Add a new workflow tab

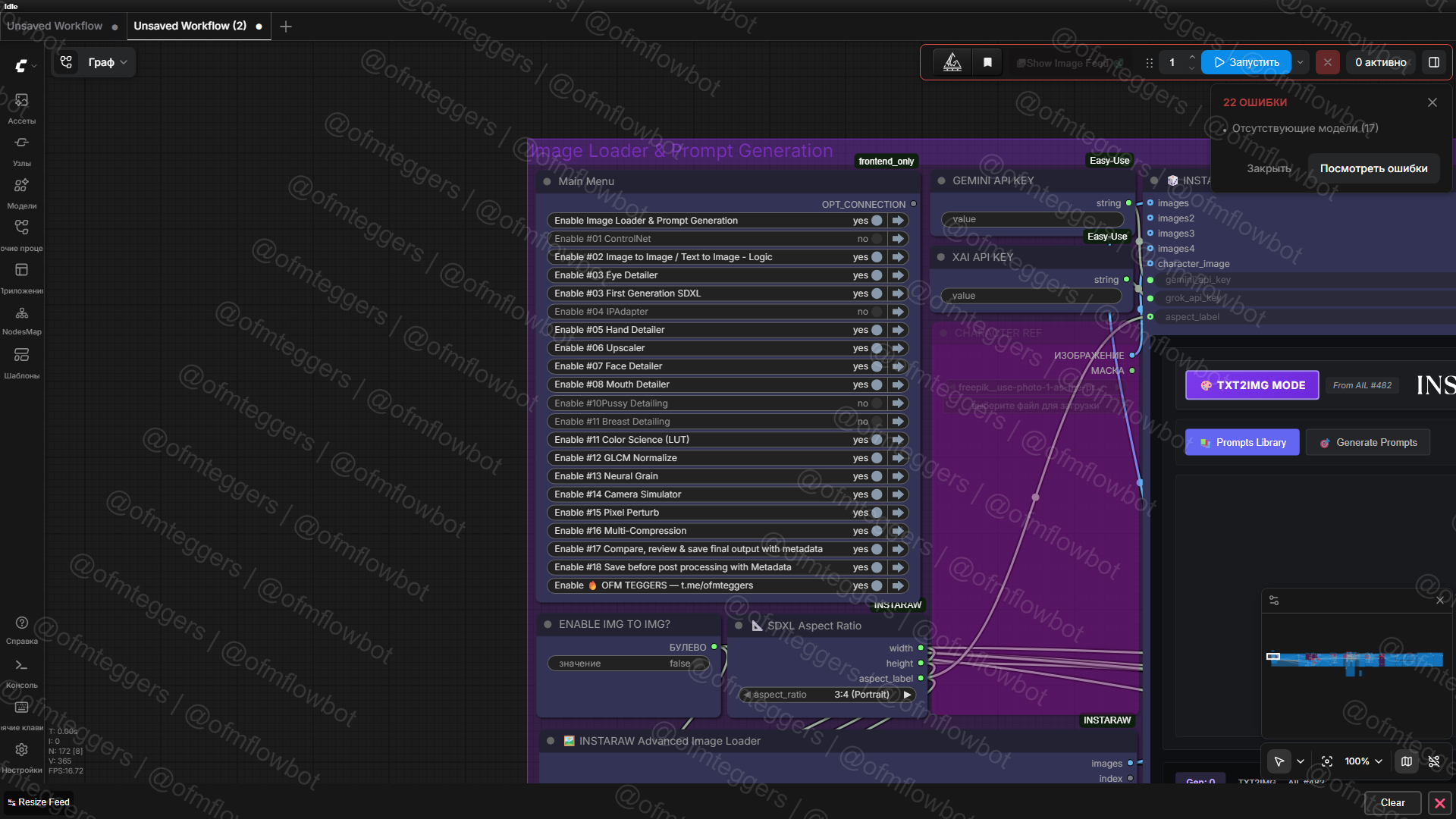coord(285,27)
